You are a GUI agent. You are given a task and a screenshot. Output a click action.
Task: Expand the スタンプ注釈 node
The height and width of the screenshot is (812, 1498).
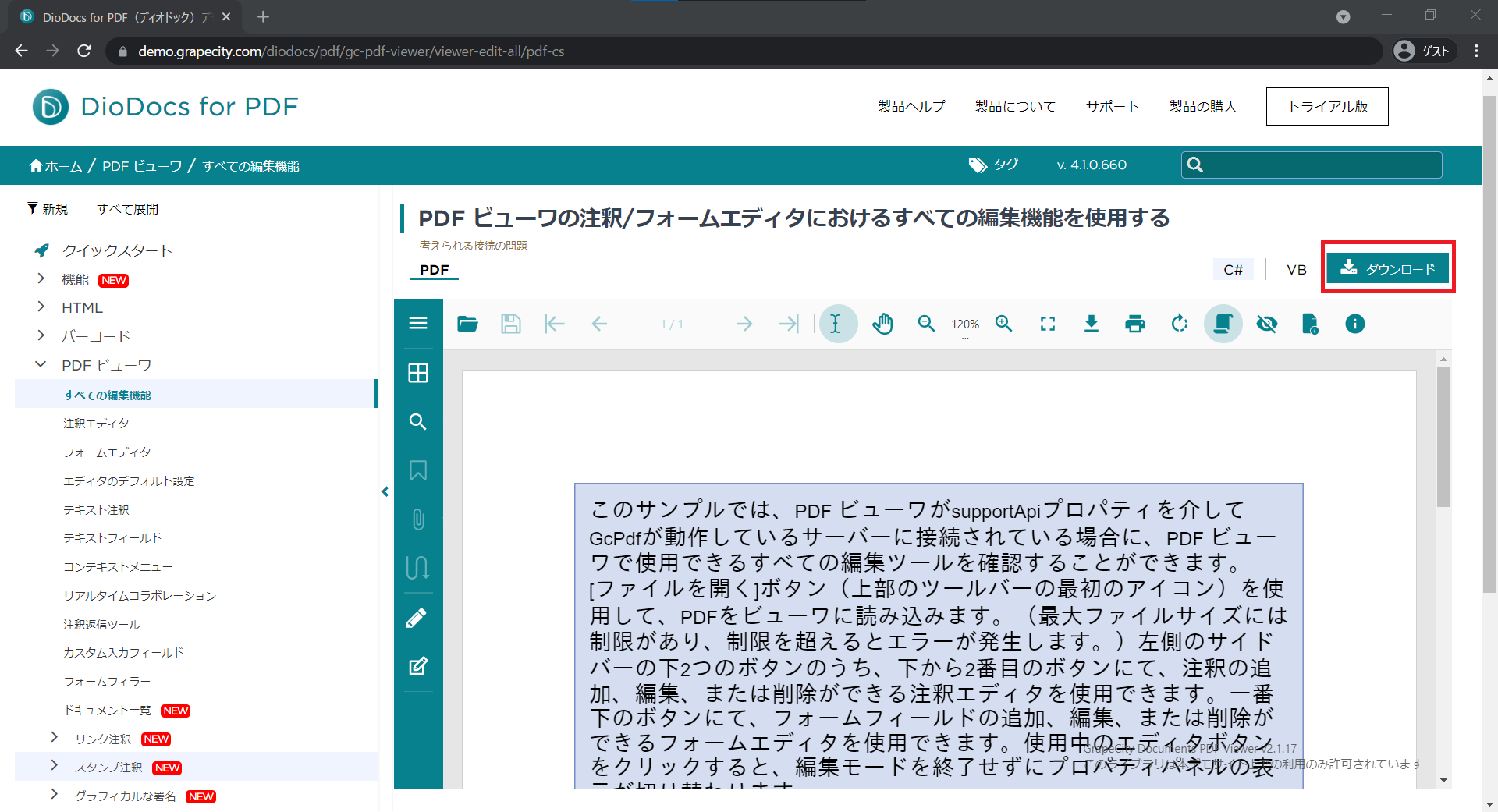coord(54,765)
